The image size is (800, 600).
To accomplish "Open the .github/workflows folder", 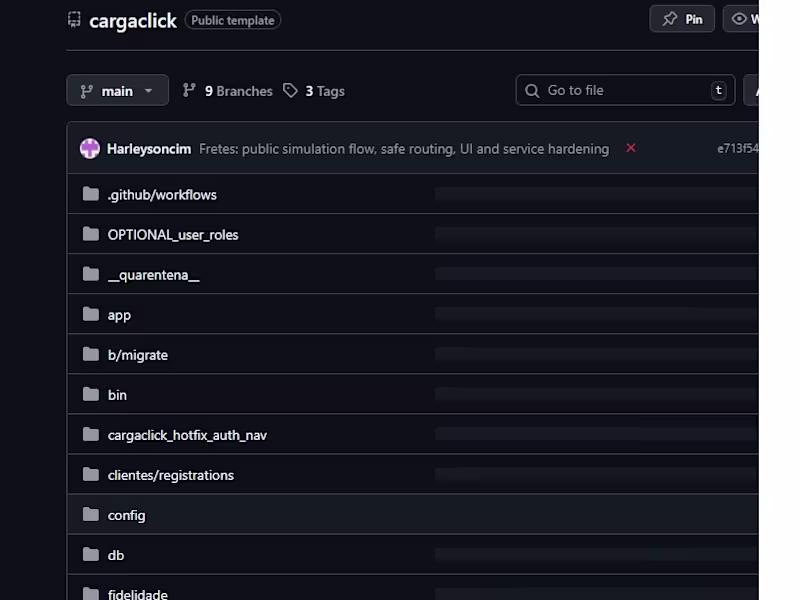I will [162, 194].
